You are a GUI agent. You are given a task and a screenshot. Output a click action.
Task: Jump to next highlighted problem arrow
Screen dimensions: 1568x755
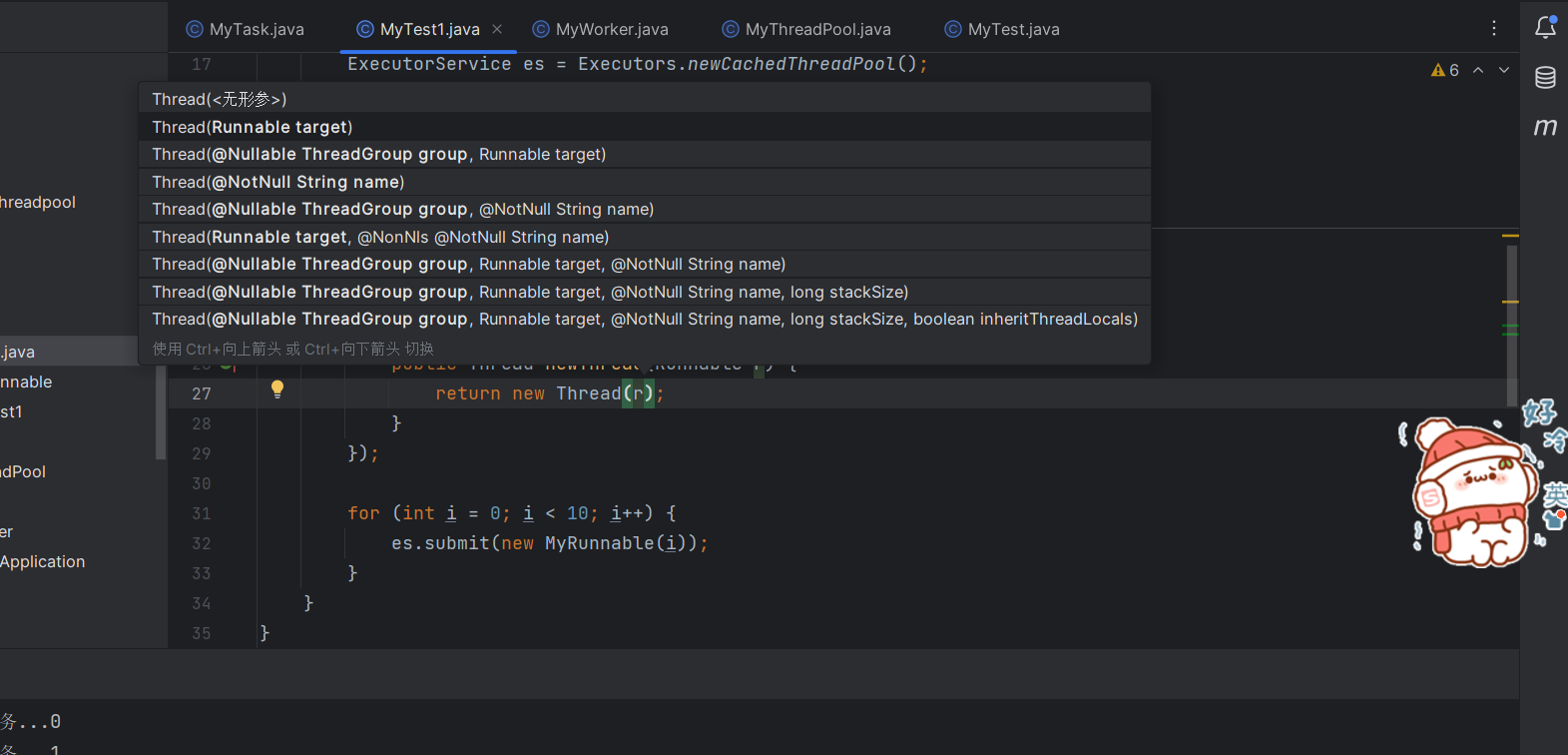[1504, 70]
